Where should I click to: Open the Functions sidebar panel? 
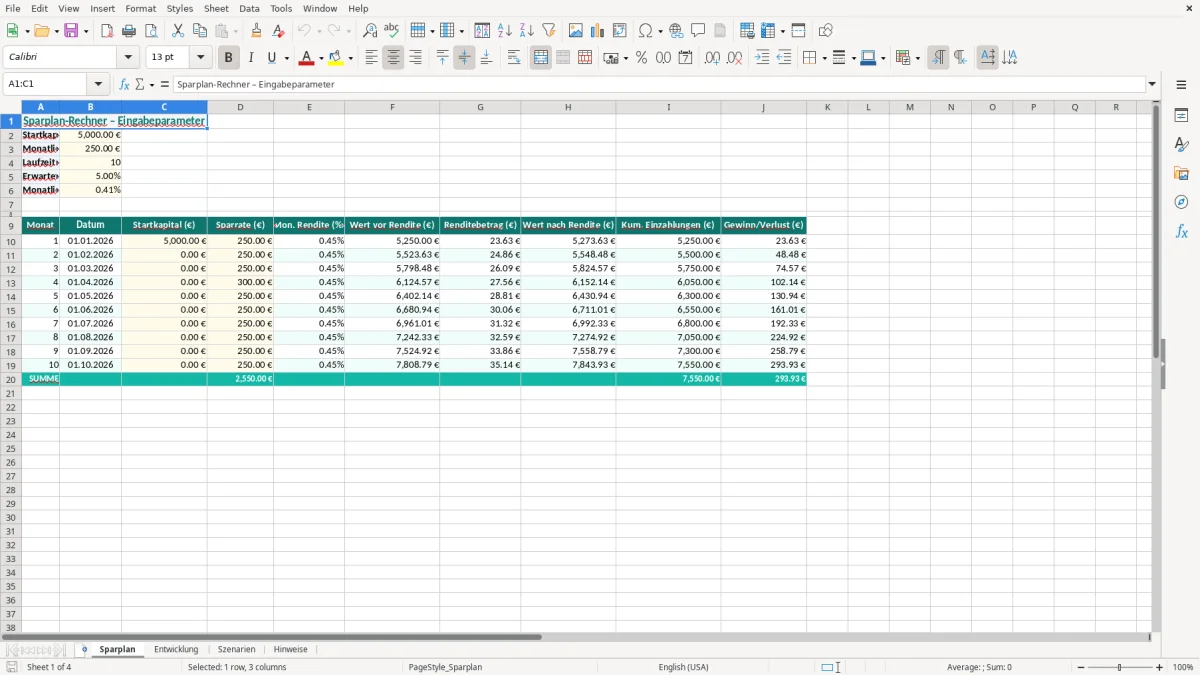point(1181,231)
